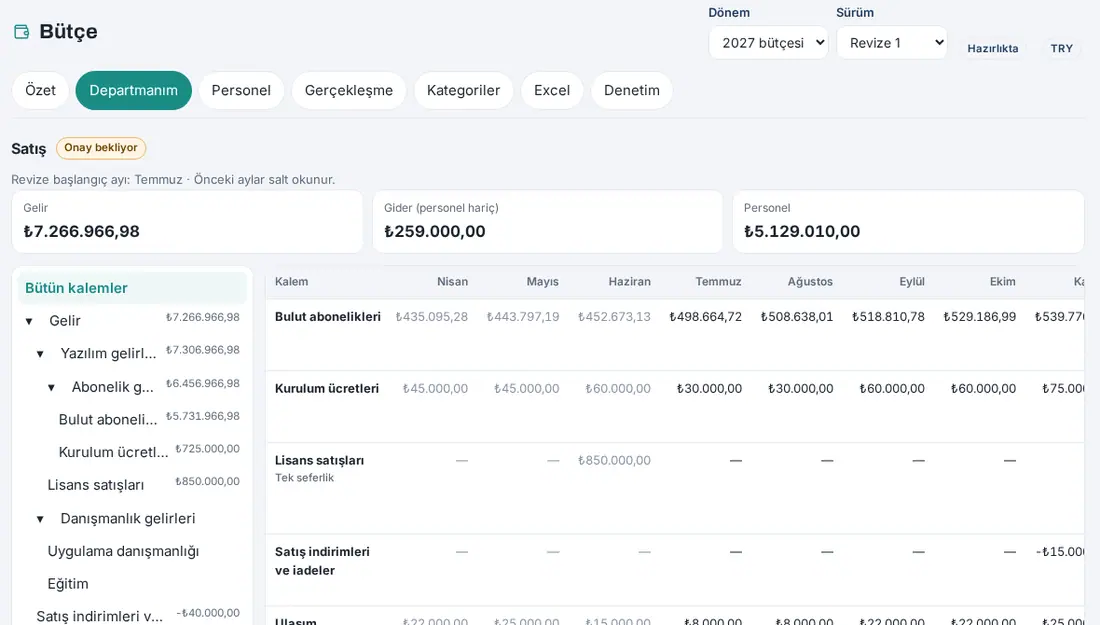The height and width of the screenshot is (625, 1100).
Task: Select Bulut abonelikleri in the sidebar tree
Action: coord(108,419)
